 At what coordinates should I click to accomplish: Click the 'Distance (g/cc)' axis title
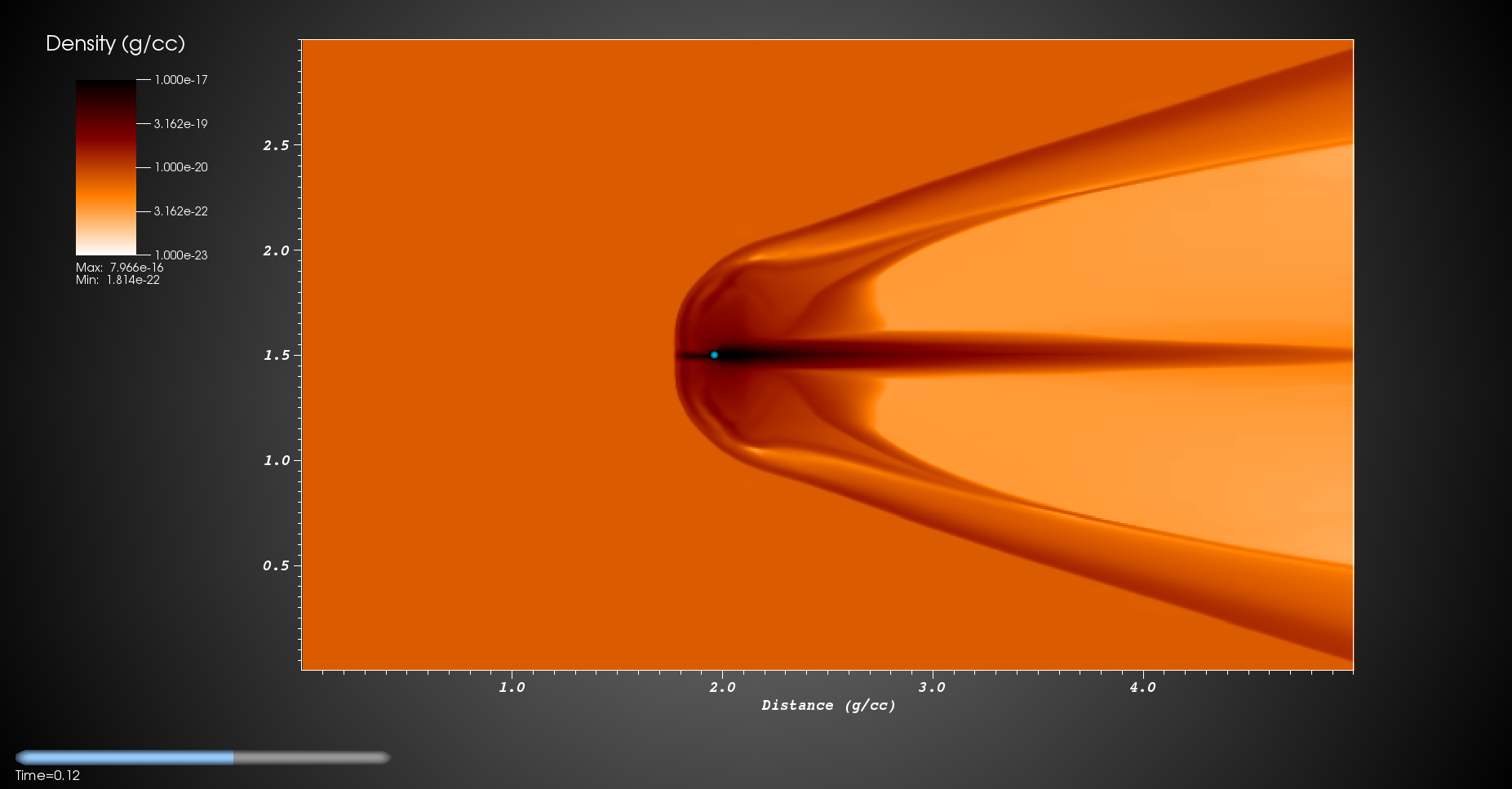828,705
